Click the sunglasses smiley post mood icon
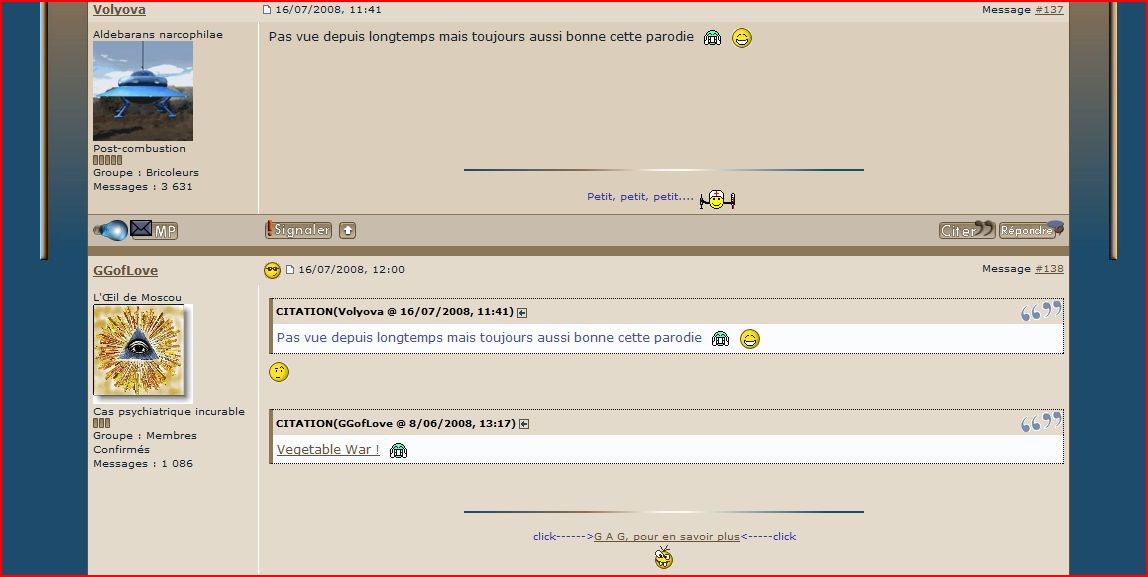Image resolution: width=1148 pixels, height=577 pixels. [x=272, y=270]
